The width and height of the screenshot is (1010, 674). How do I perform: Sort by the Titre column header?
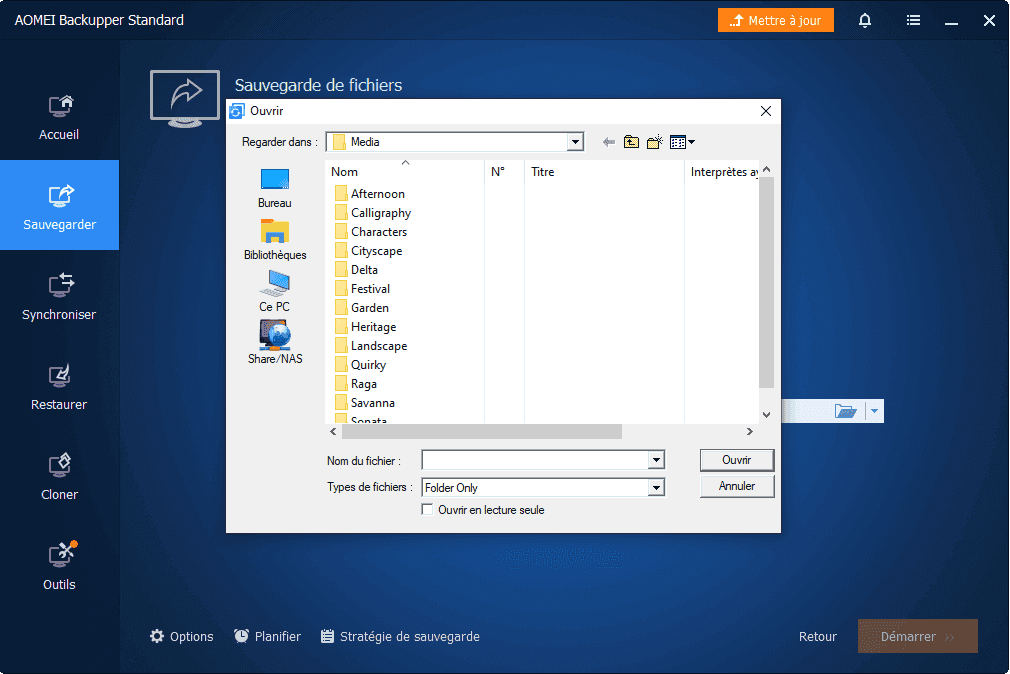coord(604,172)
